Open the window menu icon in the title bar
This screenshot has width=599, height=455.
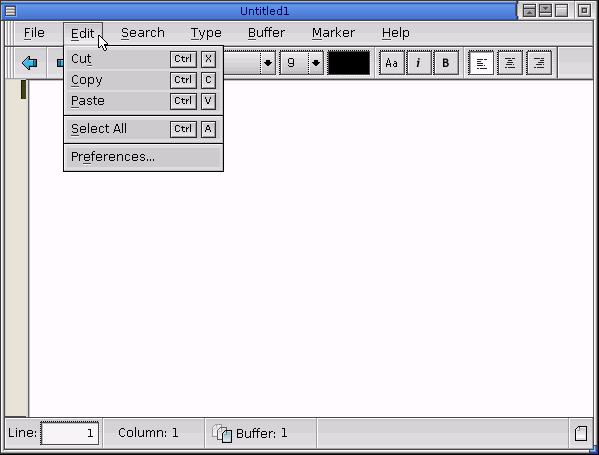click(10, 11)
